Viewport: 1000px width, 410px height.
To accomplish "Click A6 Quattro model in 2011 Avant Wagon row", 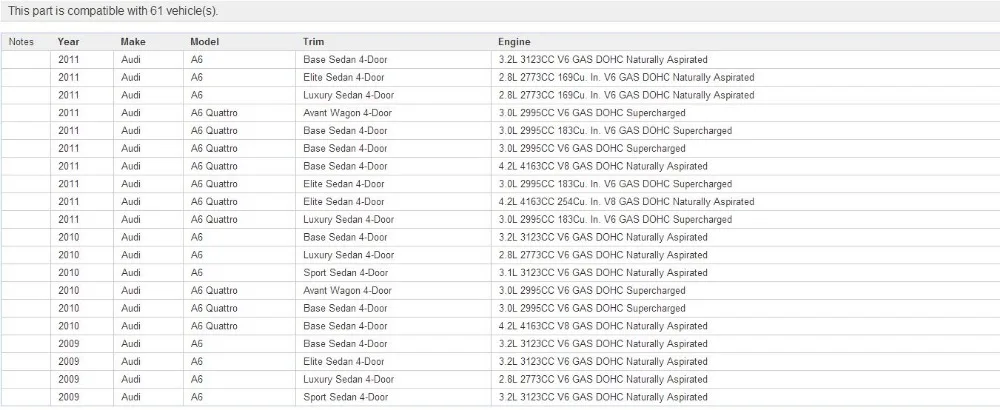I will pyautogui.click(x=214, y=113).
